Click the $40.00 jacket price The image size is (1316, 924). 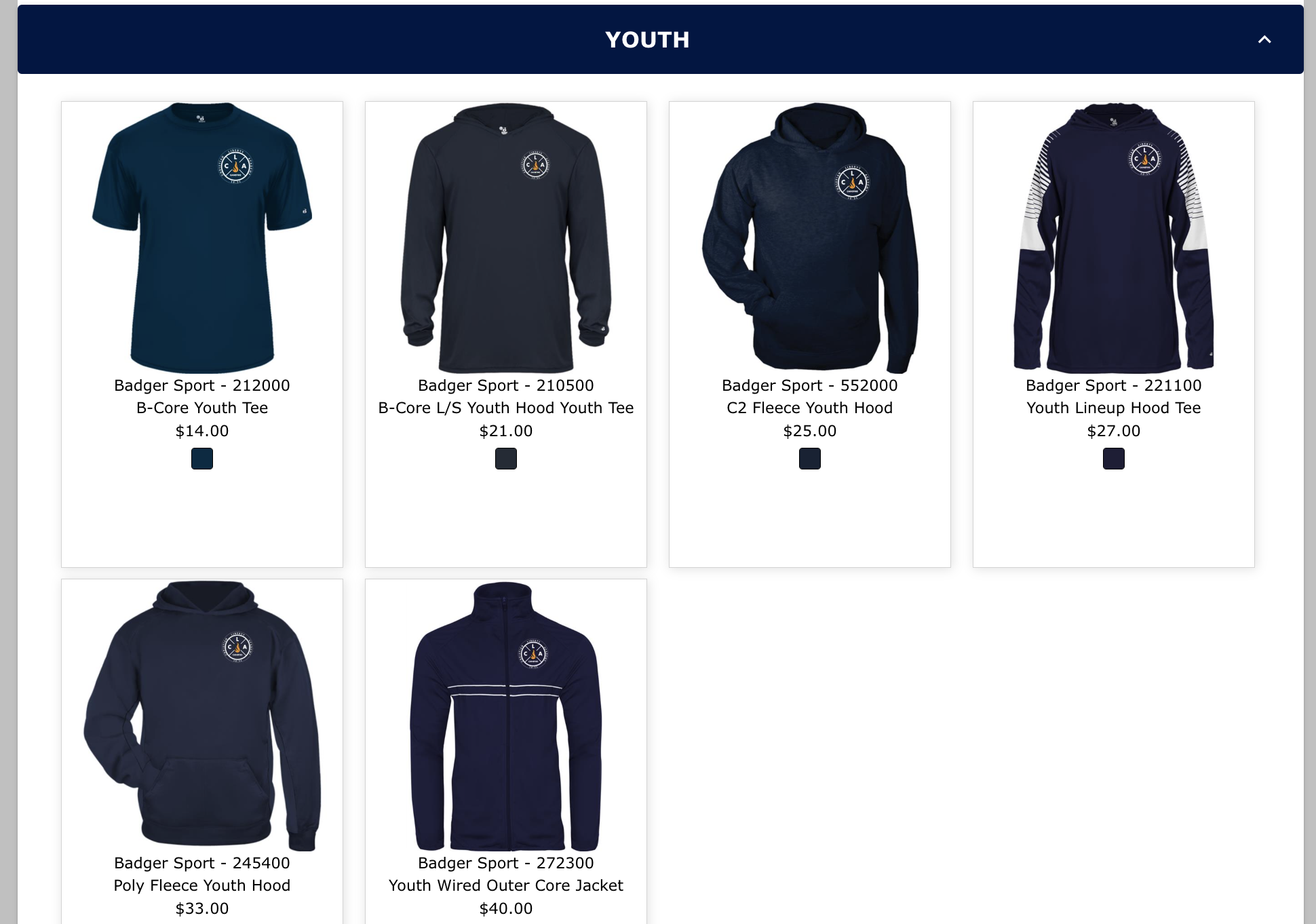tap(506, 908)
